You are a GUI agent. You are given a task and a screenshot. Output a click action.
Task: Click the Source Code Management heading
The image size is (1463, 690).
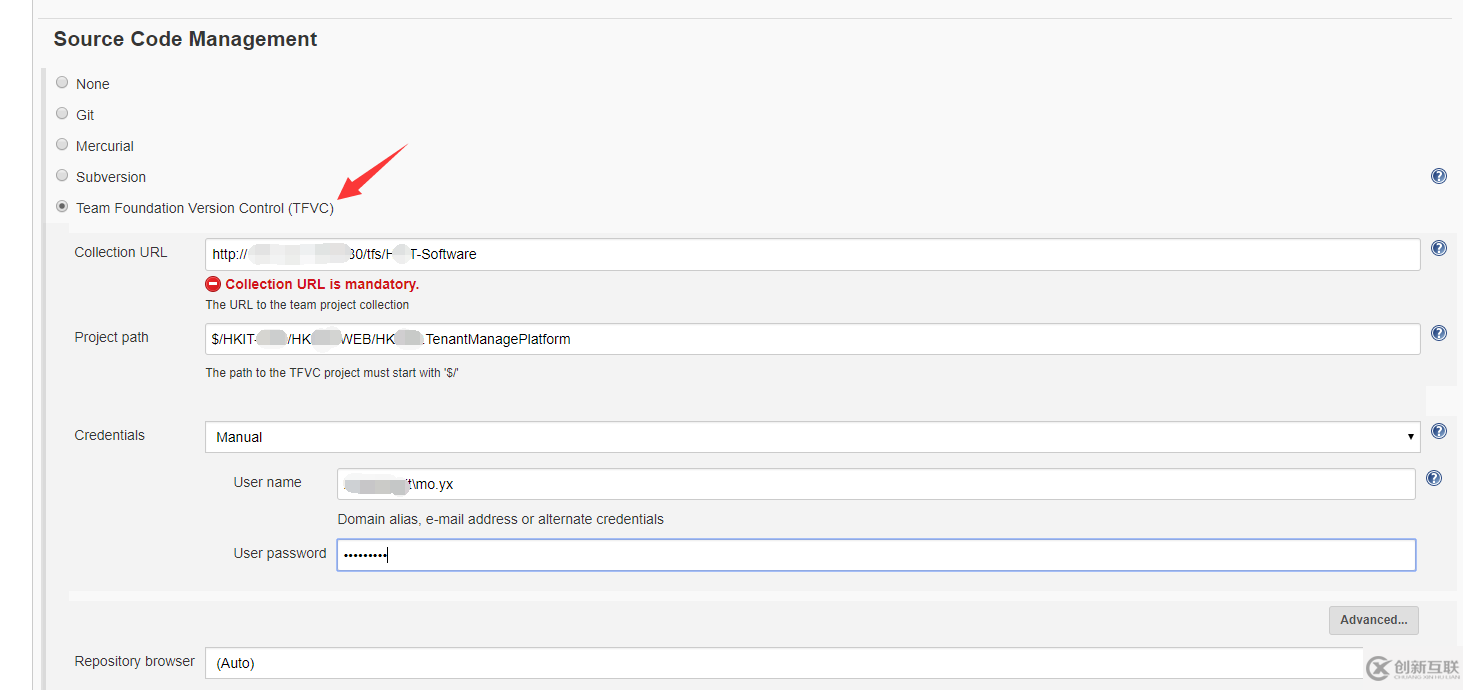click(x=185, y=39)
